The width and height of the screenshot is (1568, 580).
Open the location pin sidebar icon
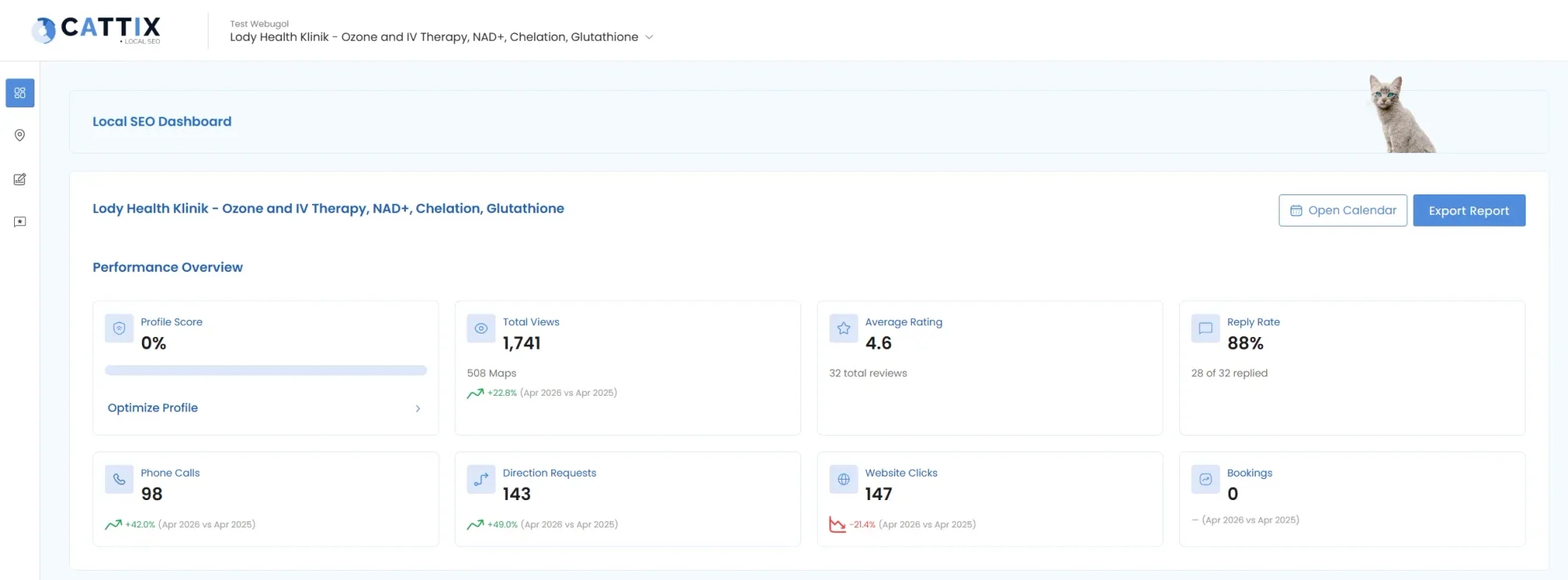[20, 136]
